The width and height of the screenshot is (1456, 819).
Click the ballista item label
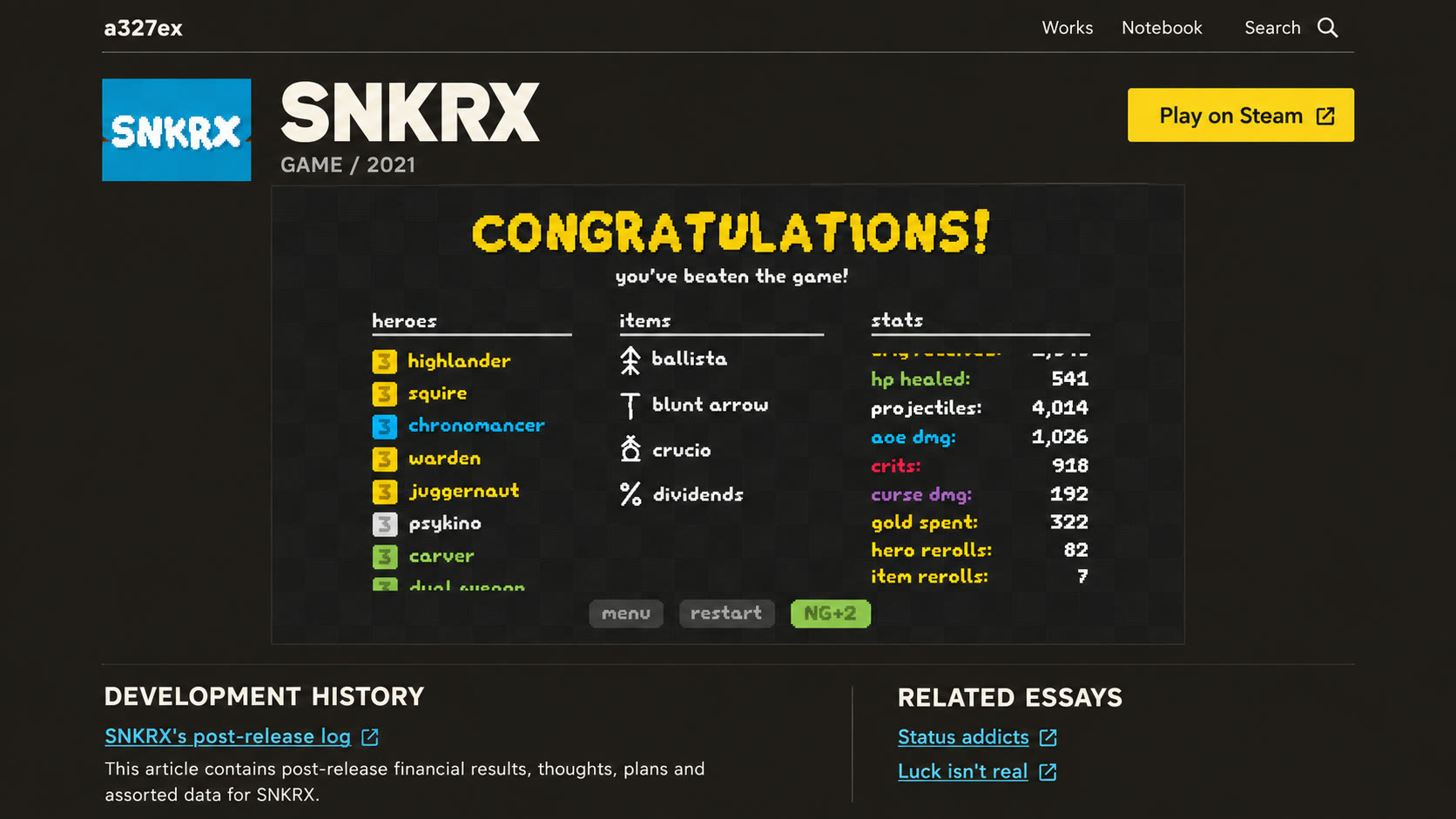coord(689,359)
